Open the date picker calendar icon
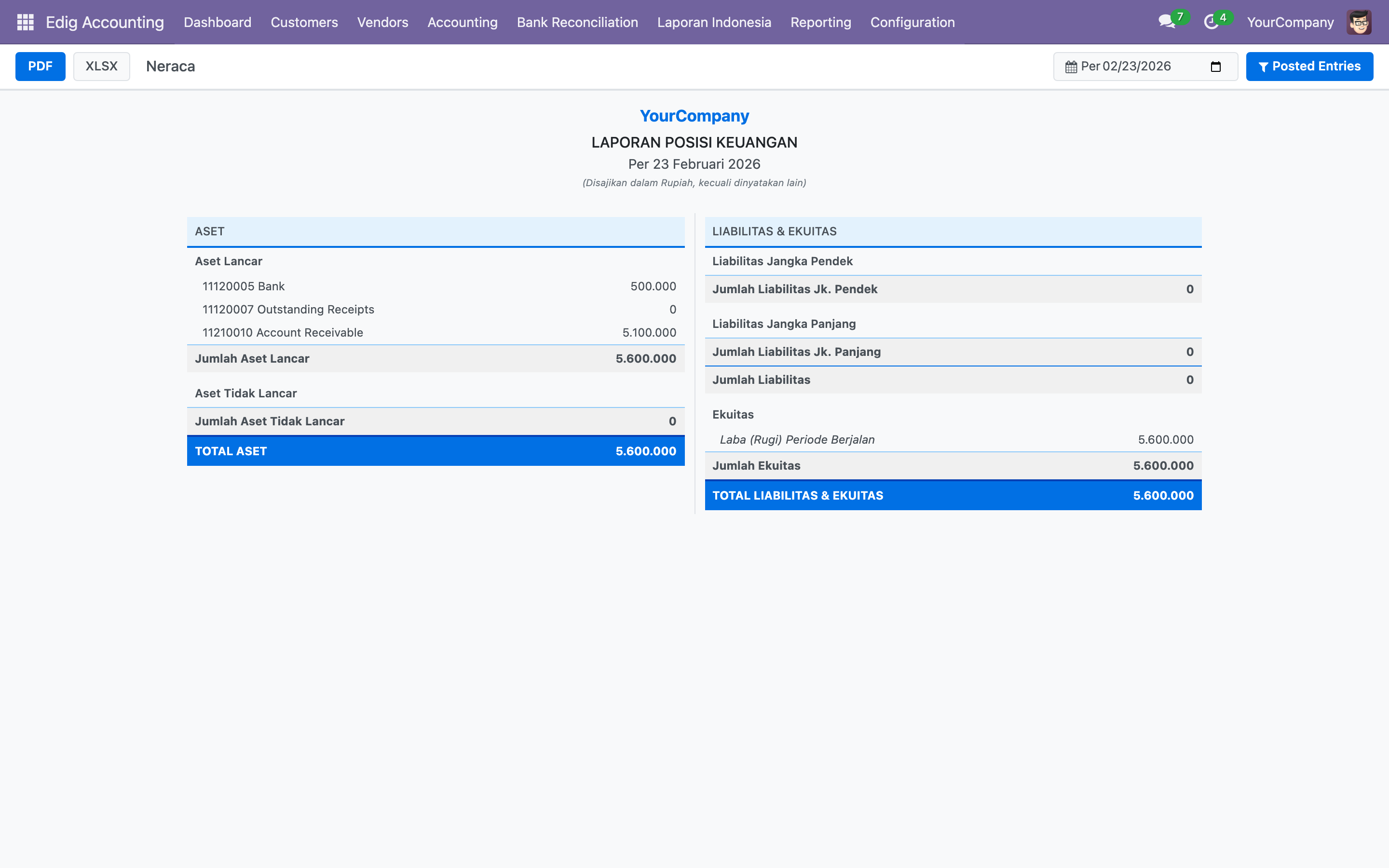This screenshot has height=868, width=1389. pos(1215,67)
